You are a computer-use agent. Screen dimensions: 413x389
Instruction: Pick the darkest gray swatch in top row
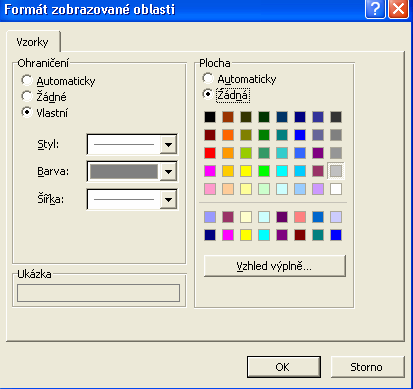pyautogui.click(x=336, y=117)
